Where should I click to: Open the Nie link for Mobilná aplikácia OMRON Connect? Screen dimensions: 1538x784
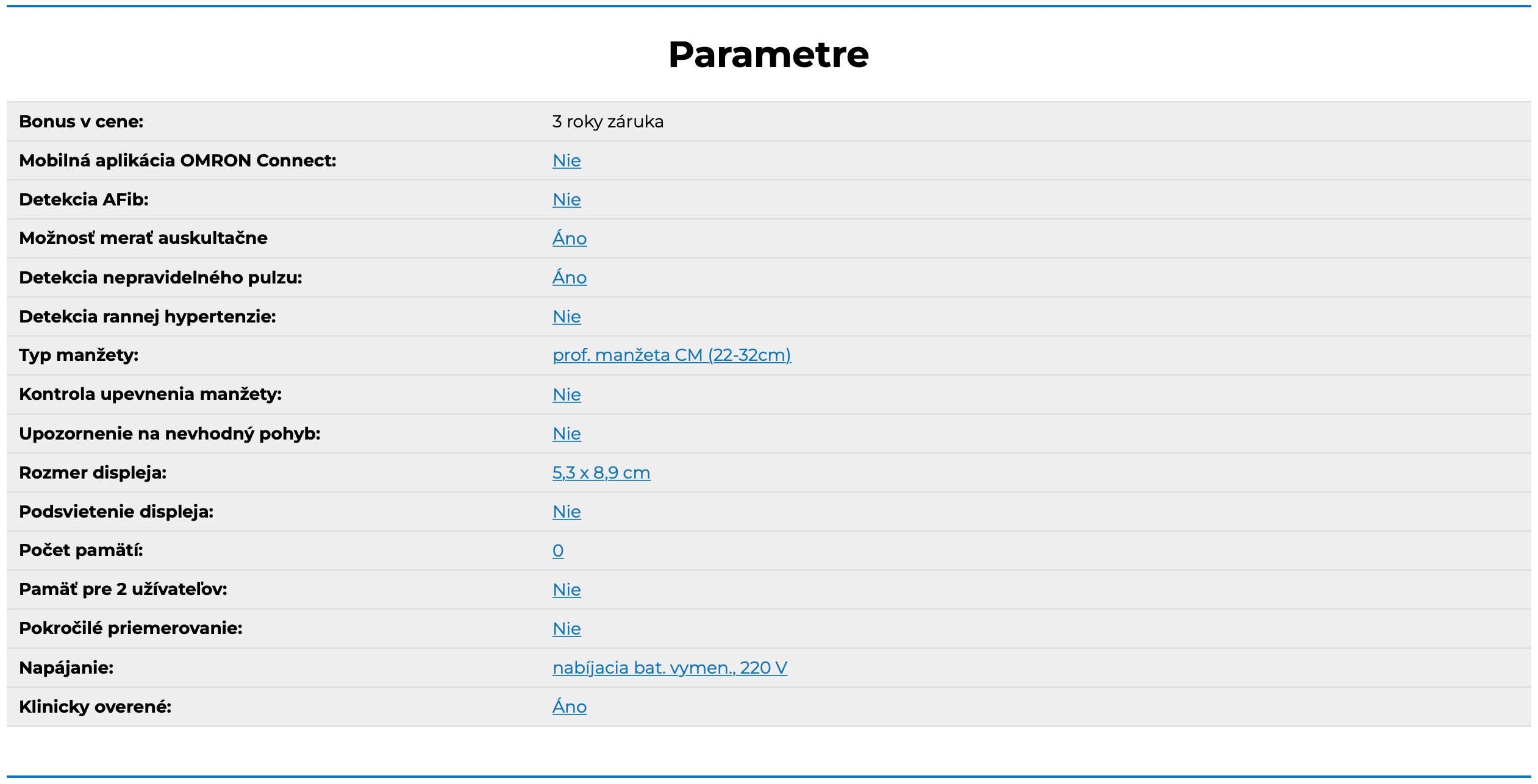(x=567, y=160)
